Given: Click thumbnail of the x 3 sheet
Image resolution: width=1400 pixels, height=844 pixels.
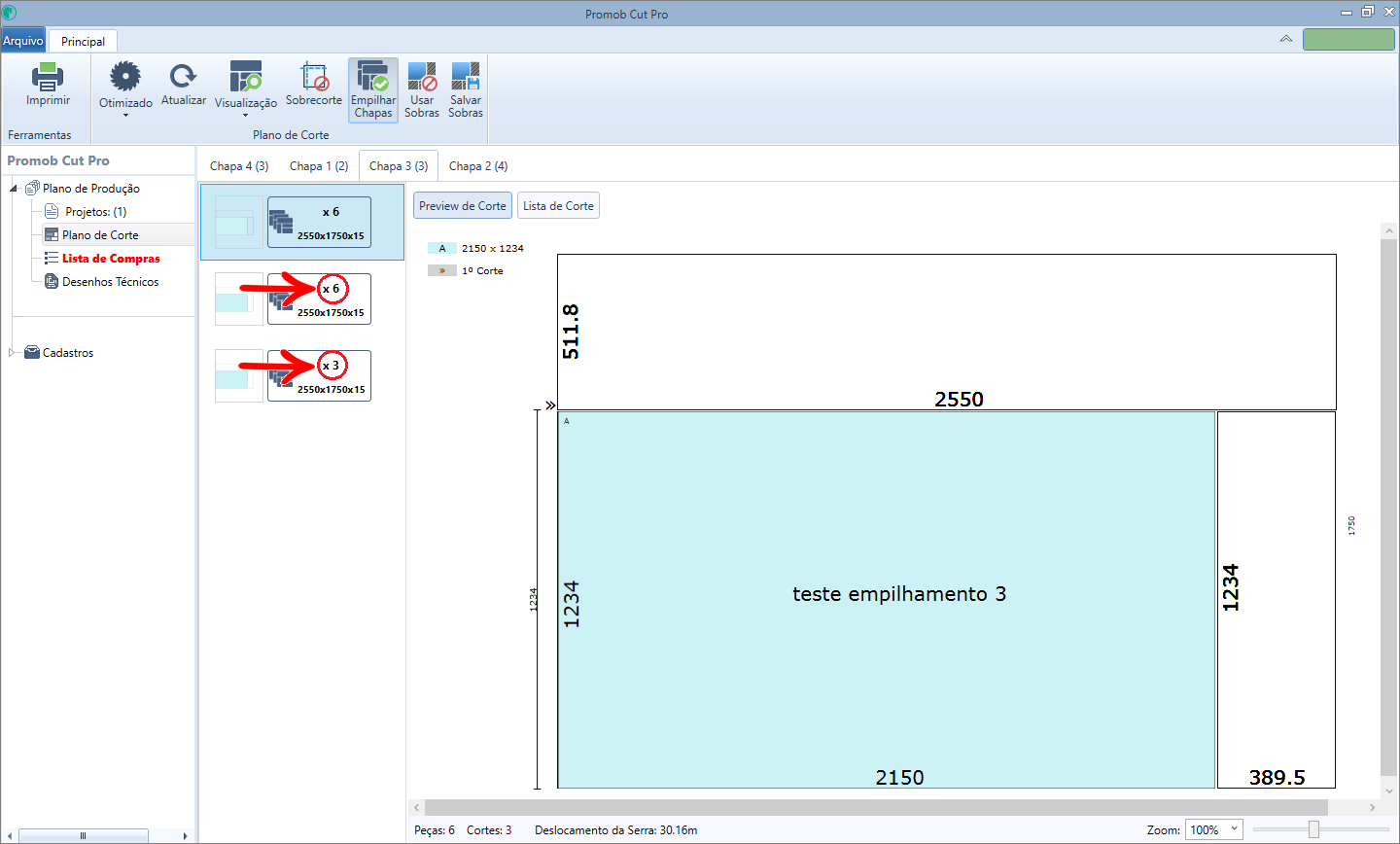Looking at the screenshot, I should click(239, 375).
